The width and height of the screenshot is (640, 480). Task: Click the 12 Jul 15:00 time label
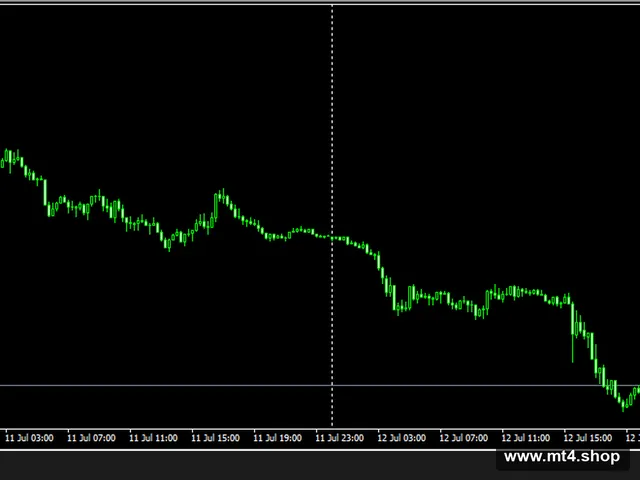point(587,438)
